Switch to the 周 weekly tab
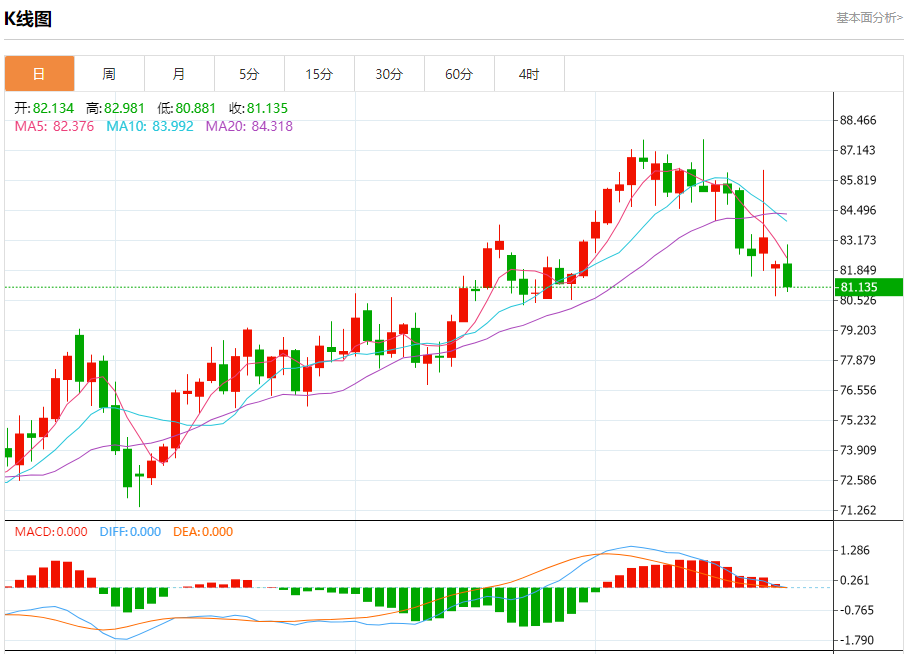Viewport: 914px width, 654px height. (110, 74)
